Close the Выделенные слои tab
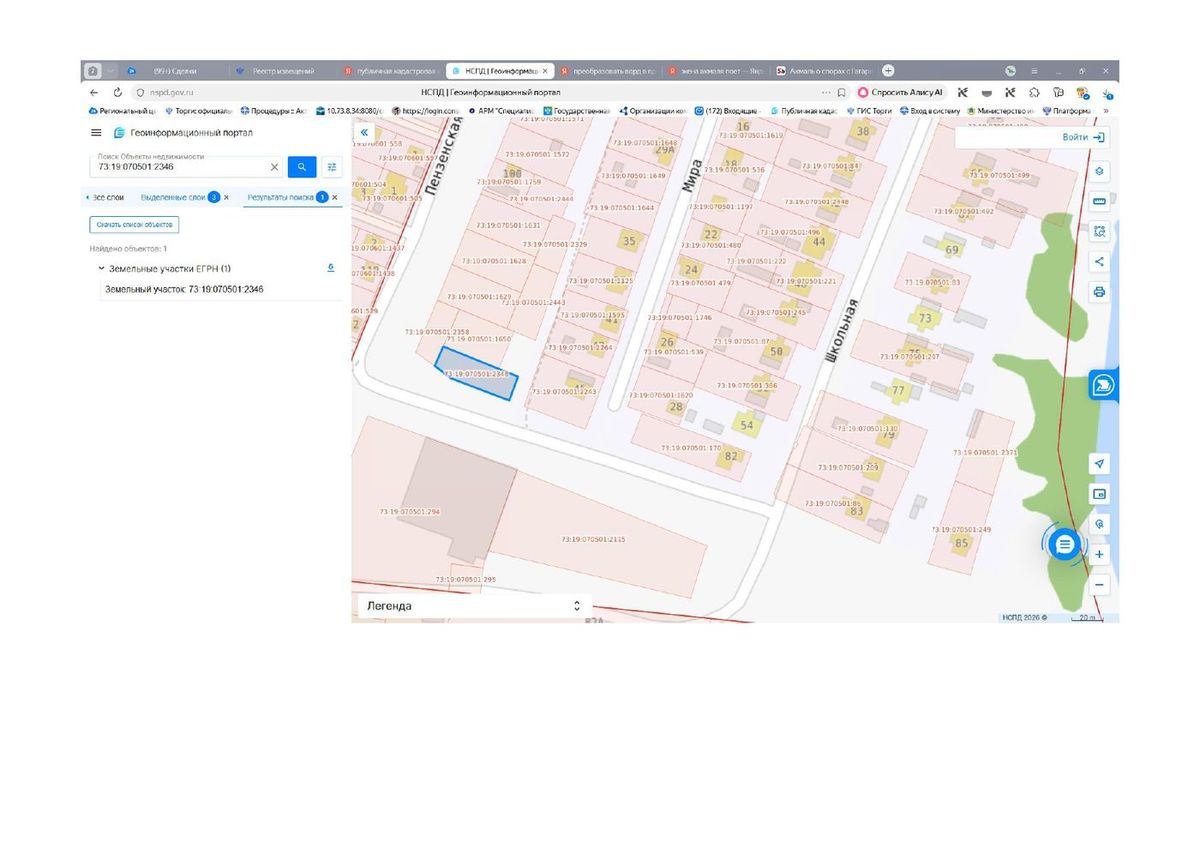 227,197
